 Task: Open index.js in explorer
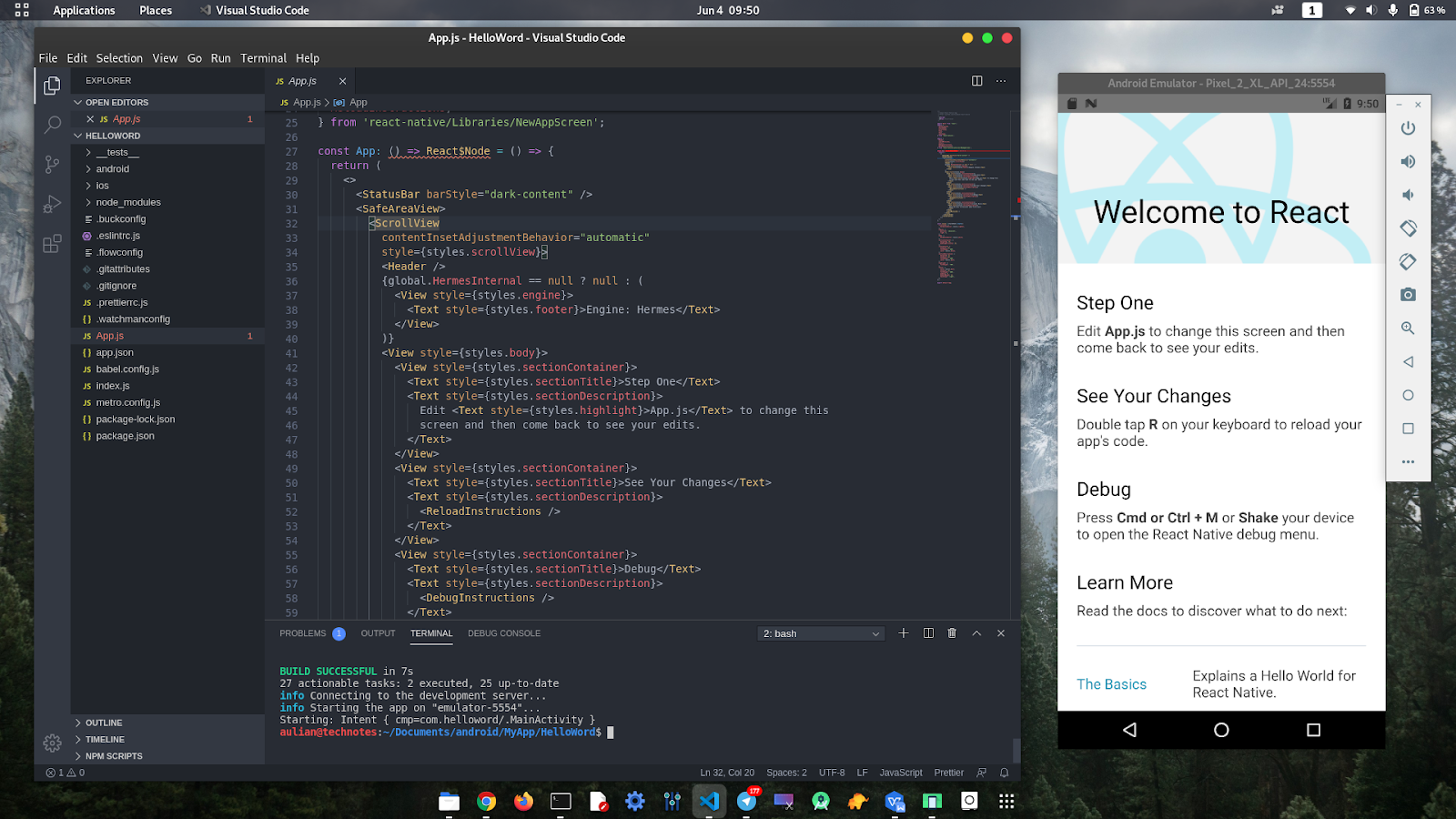point(168,386)
